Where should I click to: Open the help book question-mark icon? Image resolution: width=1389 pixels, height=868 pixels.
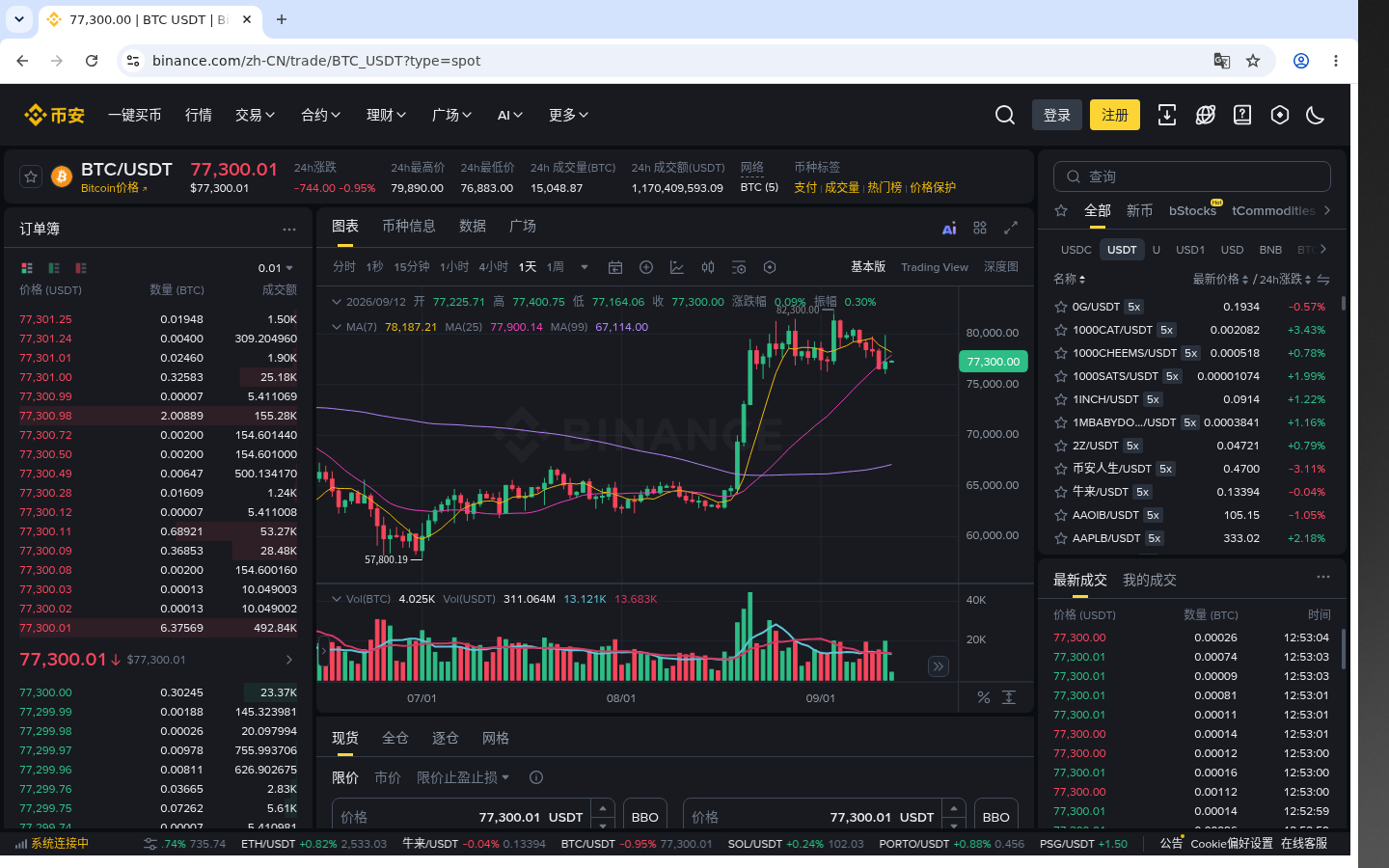pyautogui.click(x=1242, y=115)
